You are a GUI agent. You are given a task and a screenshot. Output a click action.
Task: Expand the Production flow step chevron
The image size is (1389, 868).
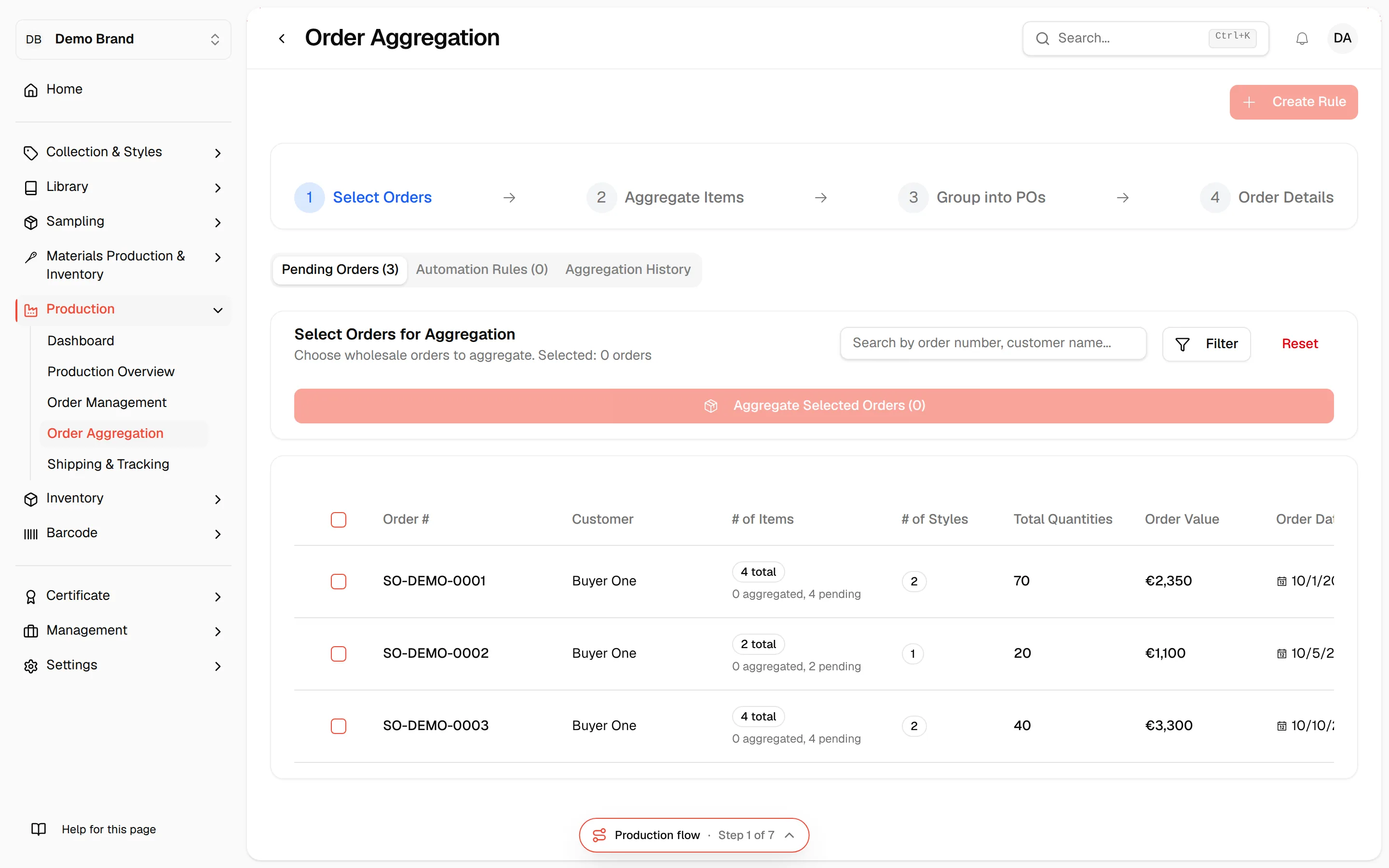[790, 835]
